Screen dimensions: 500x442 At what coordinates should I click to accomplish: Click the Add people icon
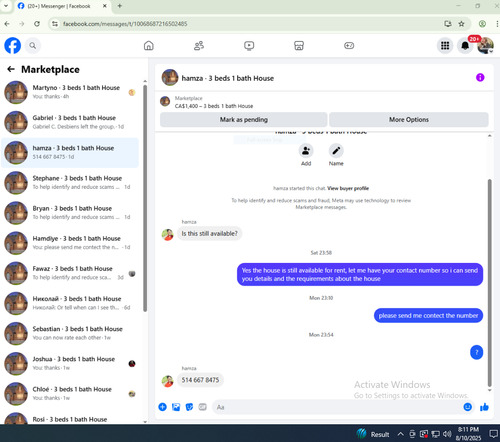pos(306,151)
